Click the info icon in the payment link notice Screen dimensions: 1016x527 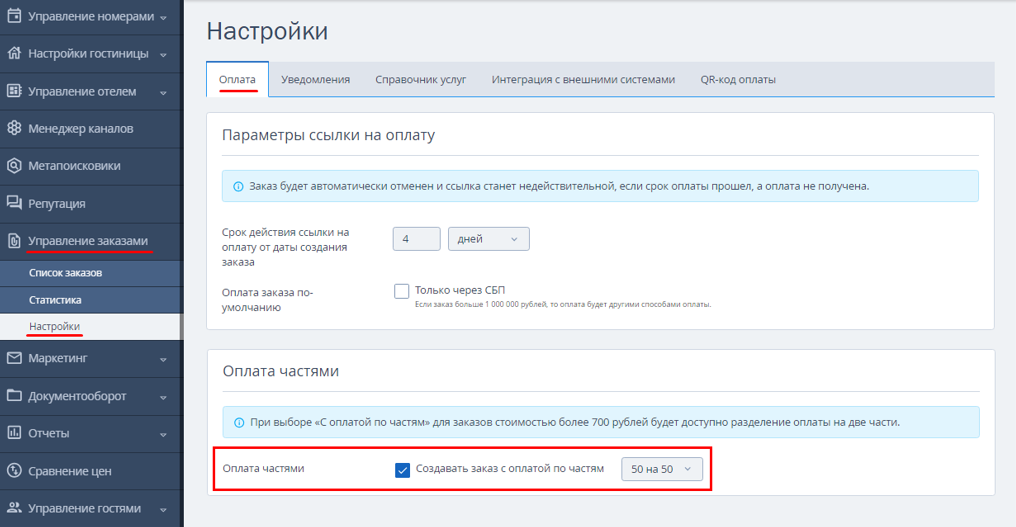[238, 187]
